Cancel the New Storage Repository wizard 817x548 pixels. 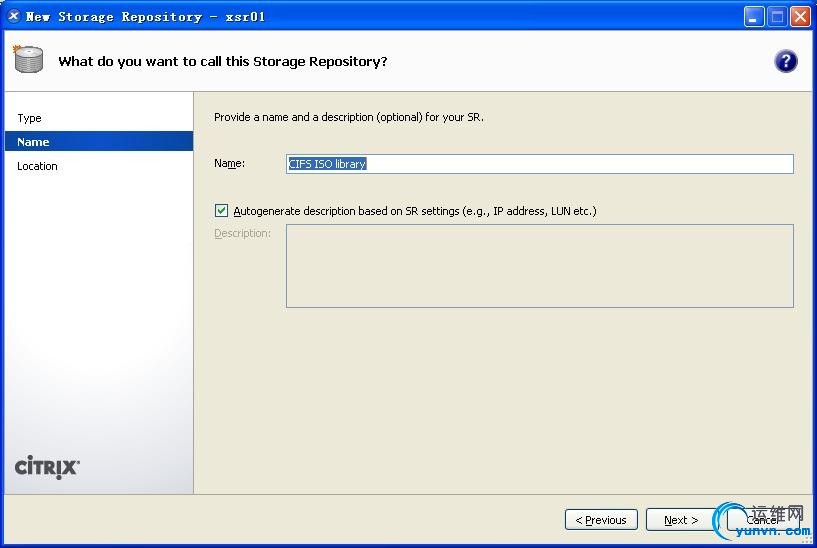coord(762,520)
